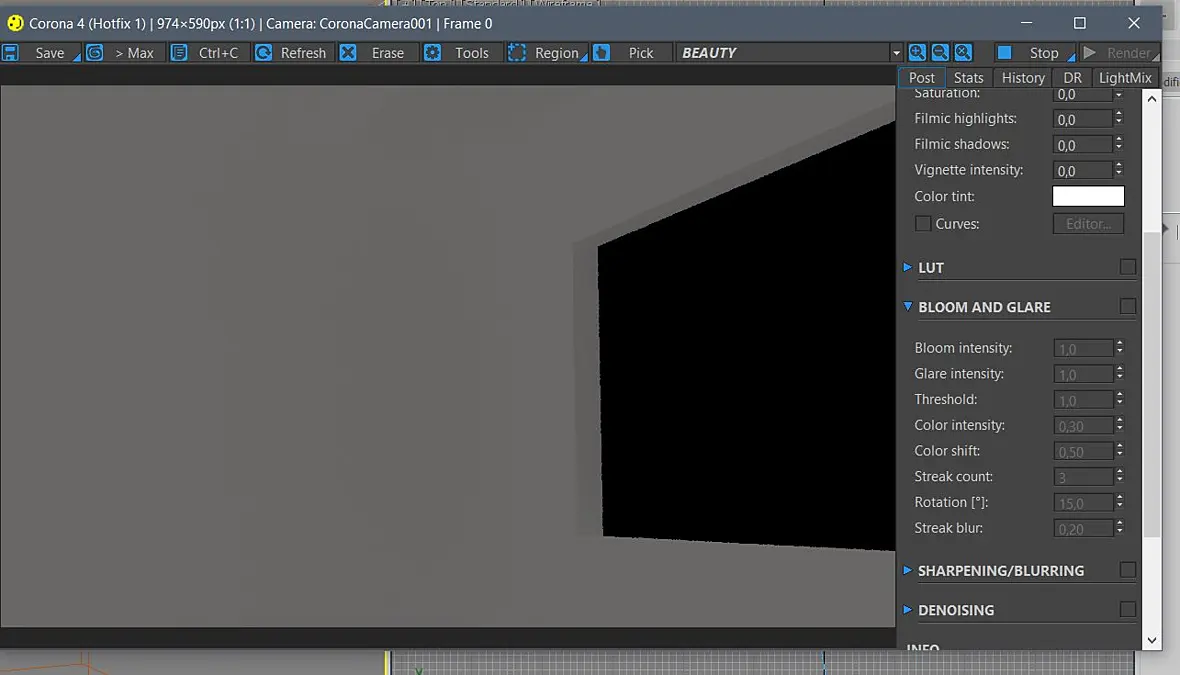This screenshot has height=675, width=1180.
Task: Click the zoom in magnifier icon
Action: (x=917, y=53)
